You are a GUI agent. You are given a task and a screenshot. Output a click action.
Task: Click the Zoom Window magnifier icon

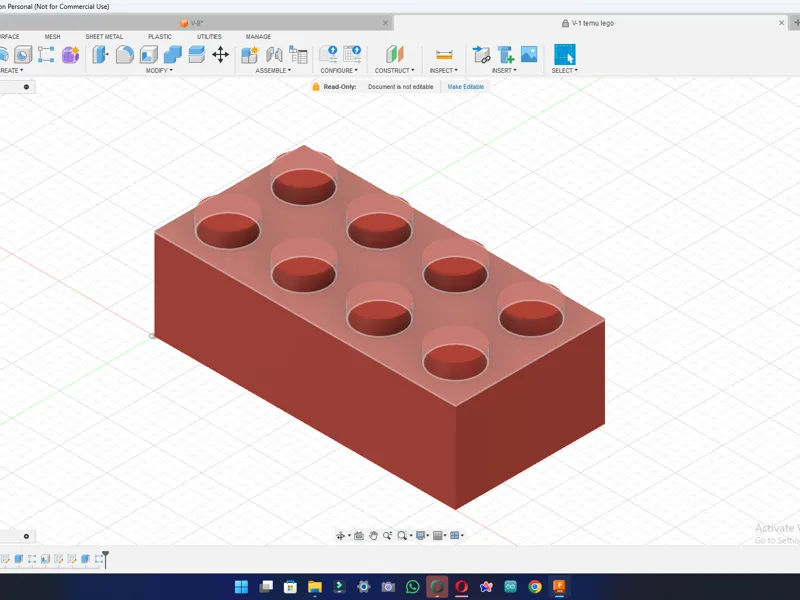(402, 535)
